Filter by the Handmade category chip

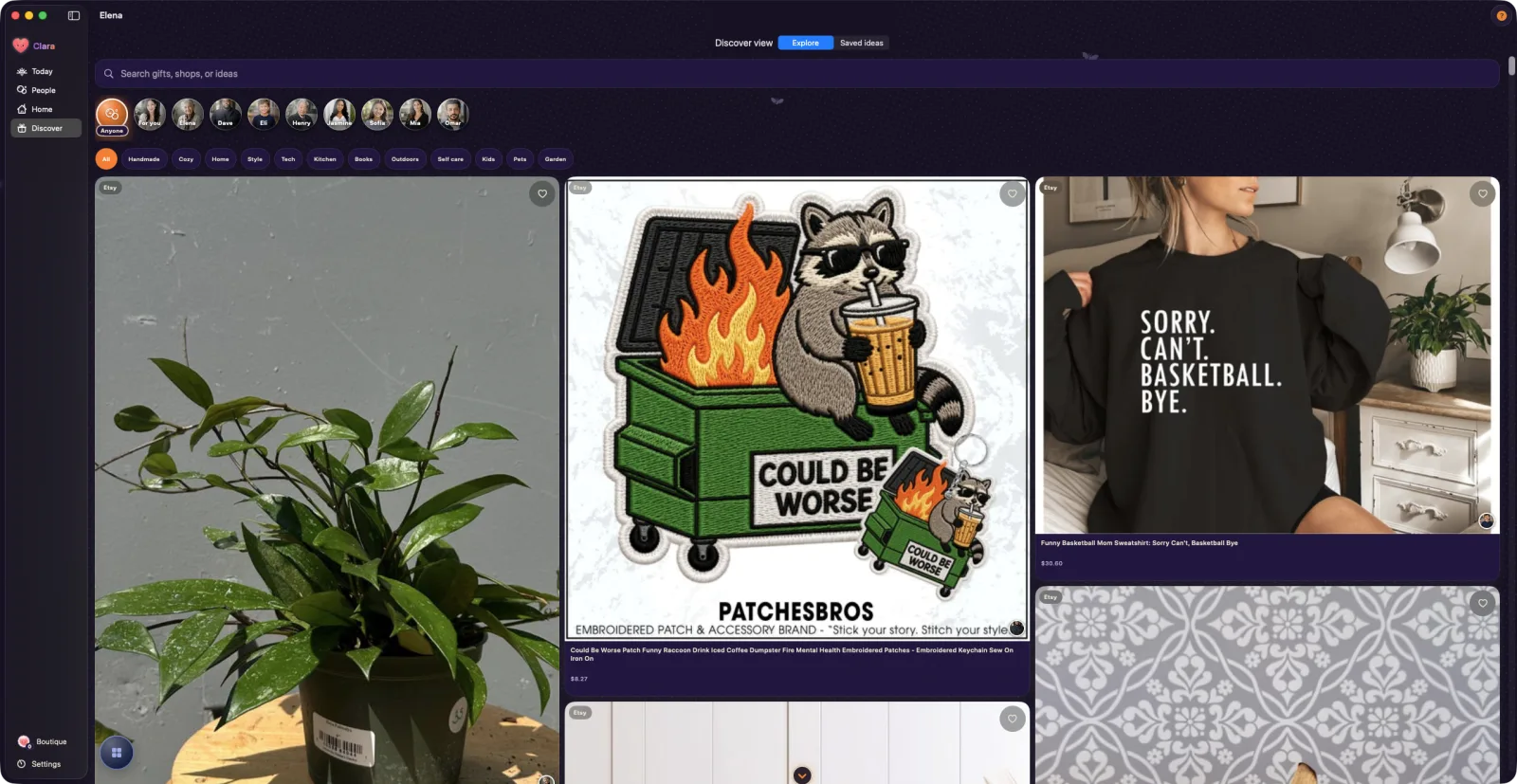[x=144, y=159]
